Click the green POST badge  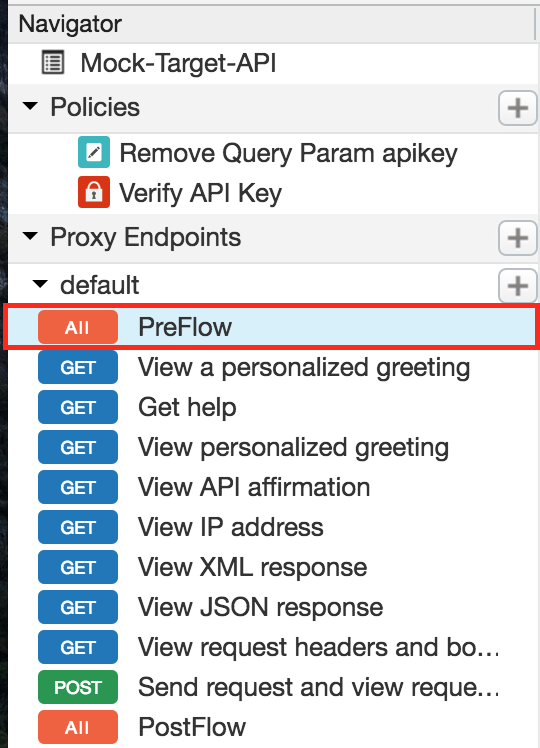coord(78,687)
